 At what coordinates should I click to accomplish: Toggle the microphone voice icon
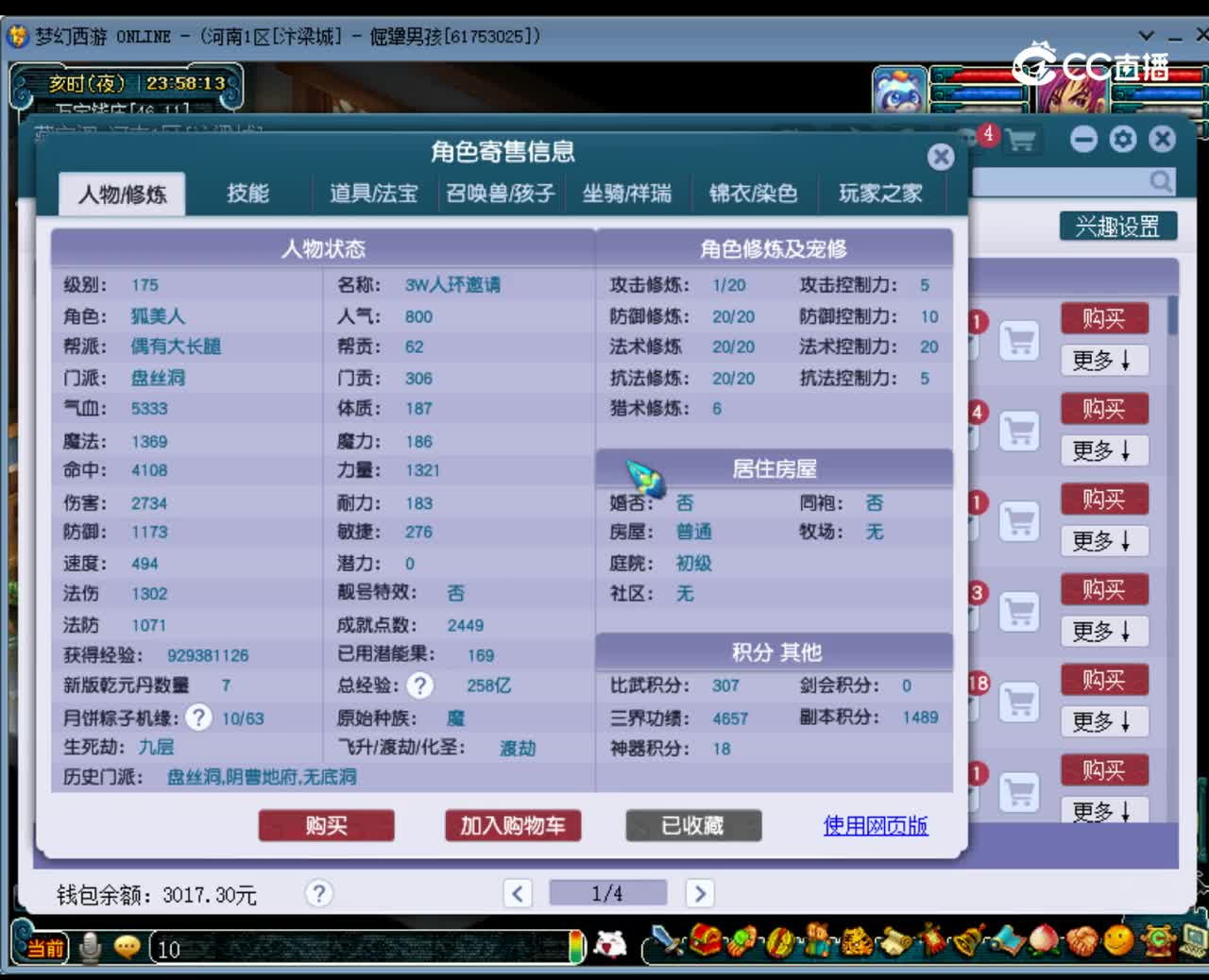click(91, 947)
